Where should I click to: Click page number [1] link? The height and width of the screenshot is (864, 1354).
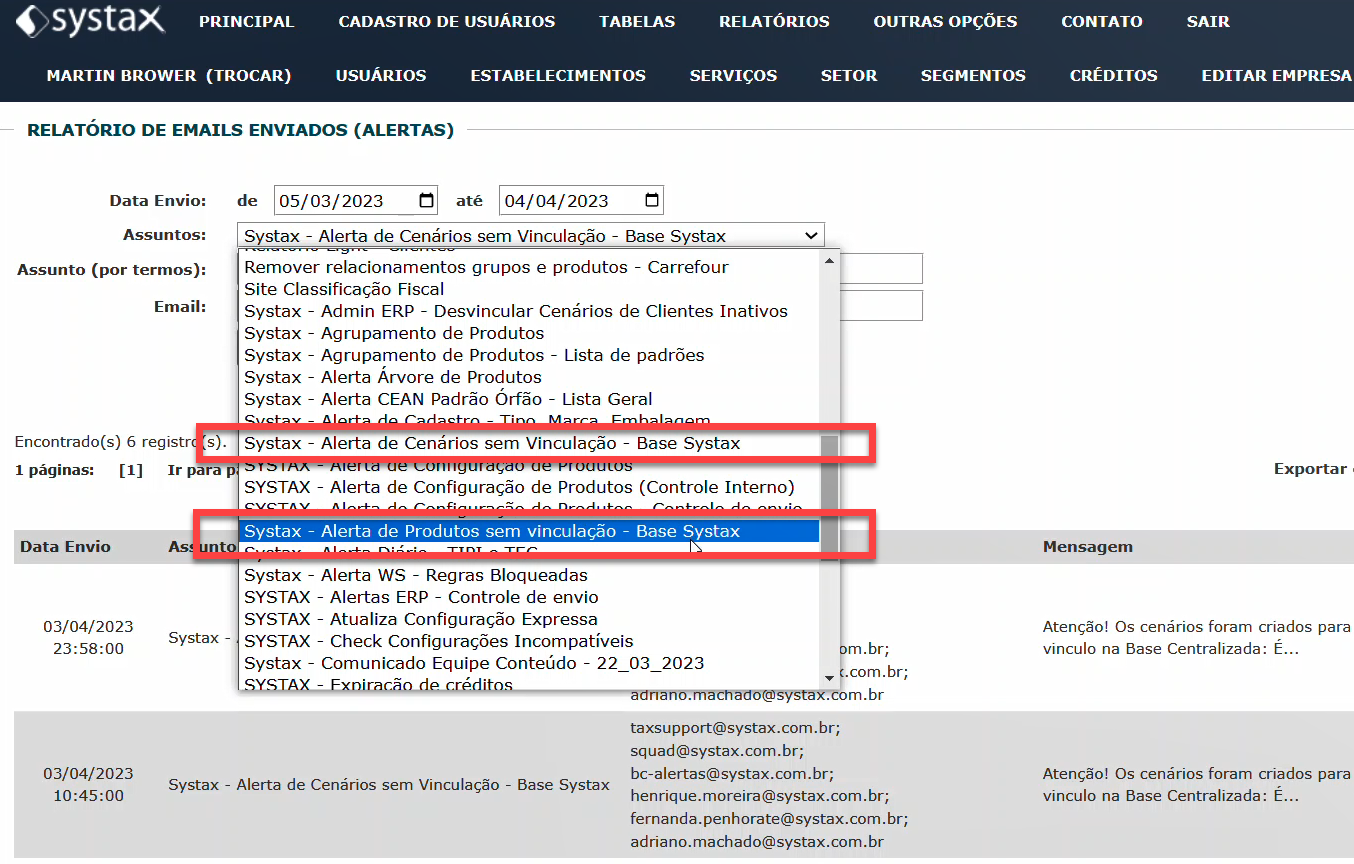pyautogui.click(x=131, y=469)
